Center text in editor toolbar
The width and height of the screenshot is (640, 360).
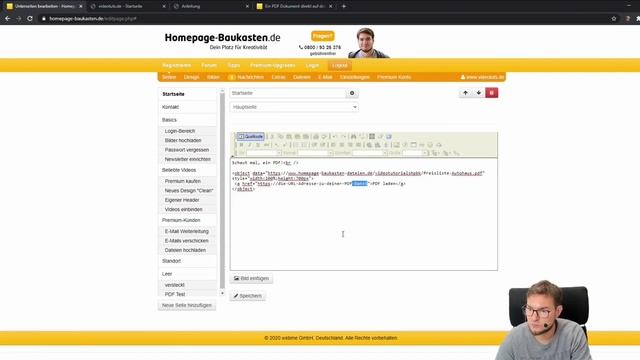342,145
